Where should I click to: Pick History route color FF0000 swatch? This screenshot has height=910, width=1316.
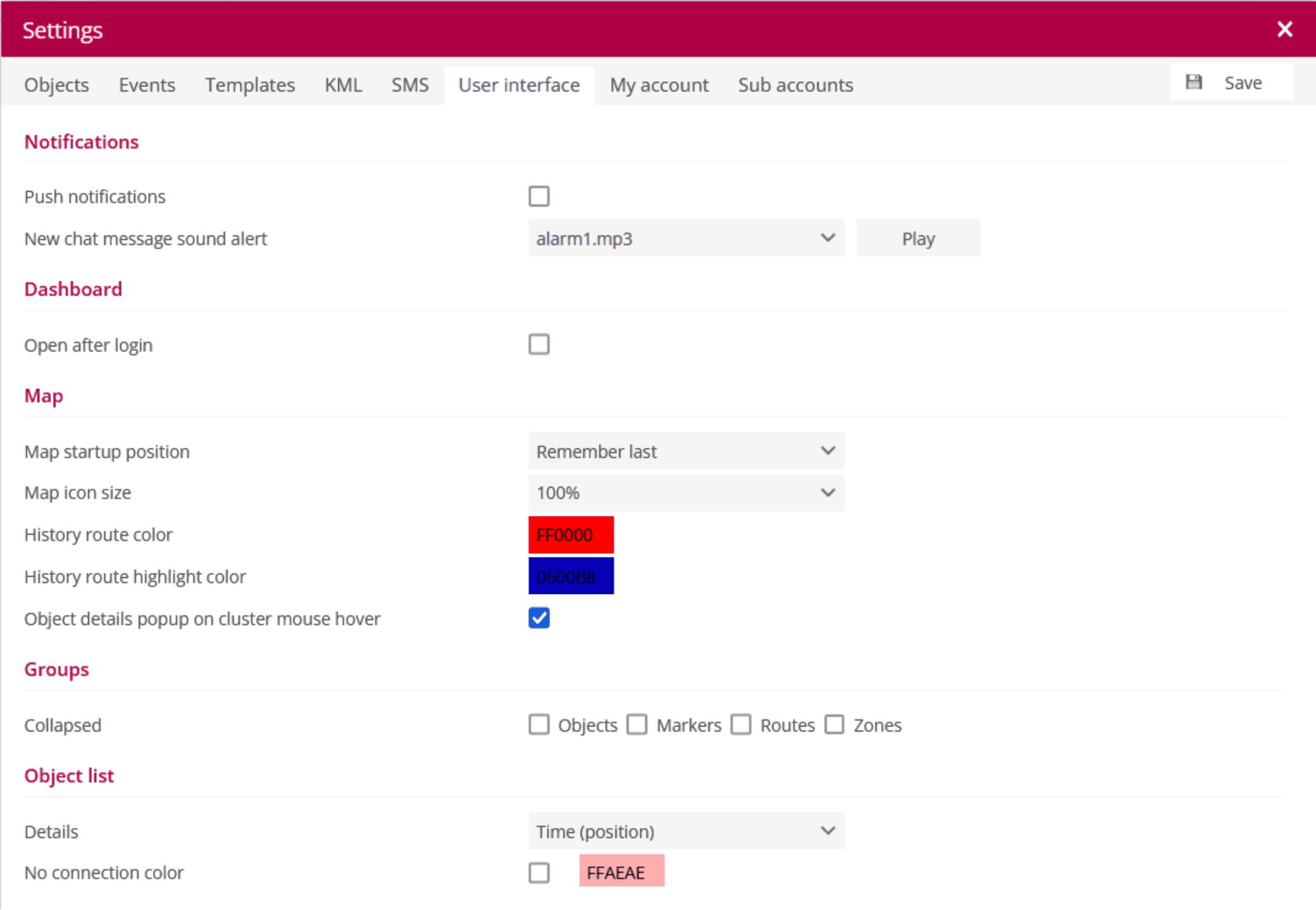[x=570, y=534]
